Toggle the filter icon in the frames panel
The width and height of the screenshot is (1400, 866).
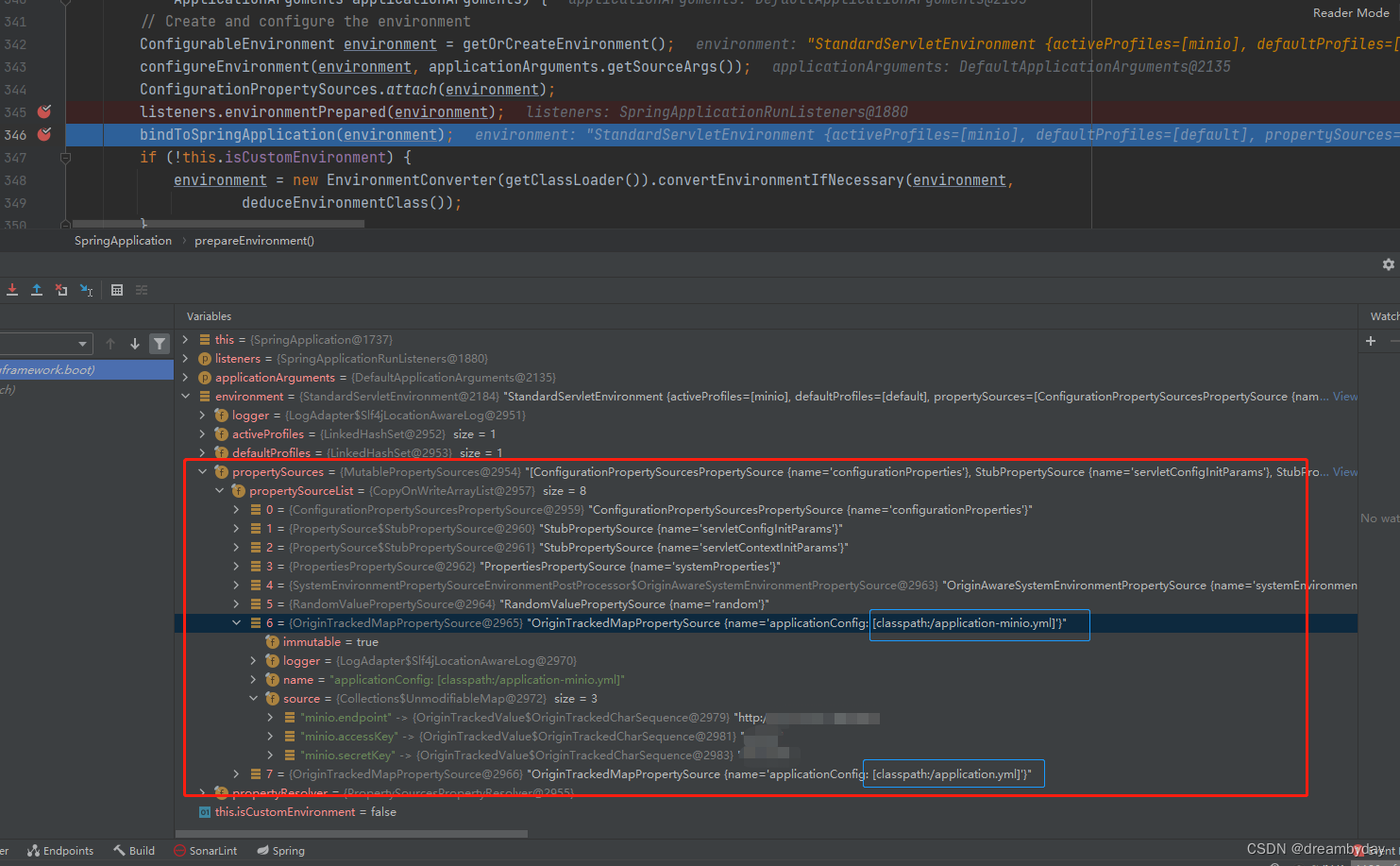(x=160, y=344)
